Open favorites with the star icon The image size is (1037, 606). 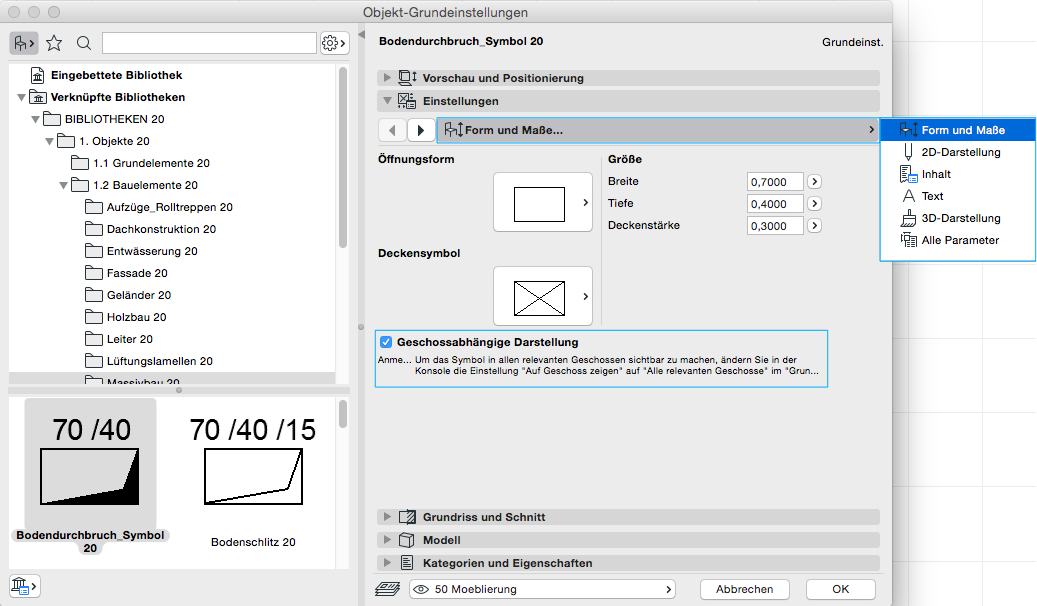click(54, 43)
